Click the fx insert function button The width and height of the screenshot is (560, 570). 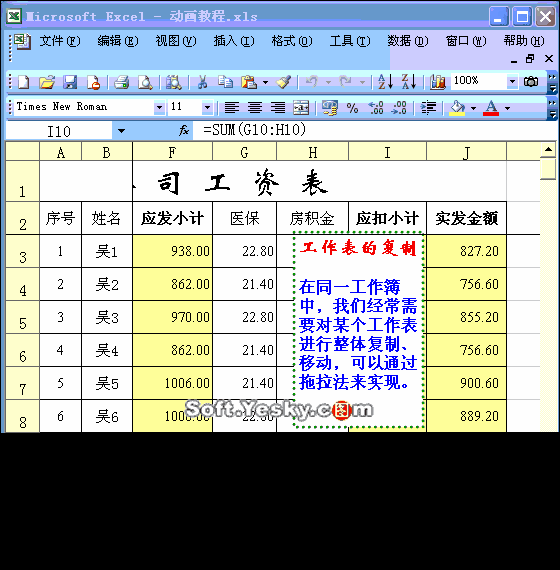point(184,130)
